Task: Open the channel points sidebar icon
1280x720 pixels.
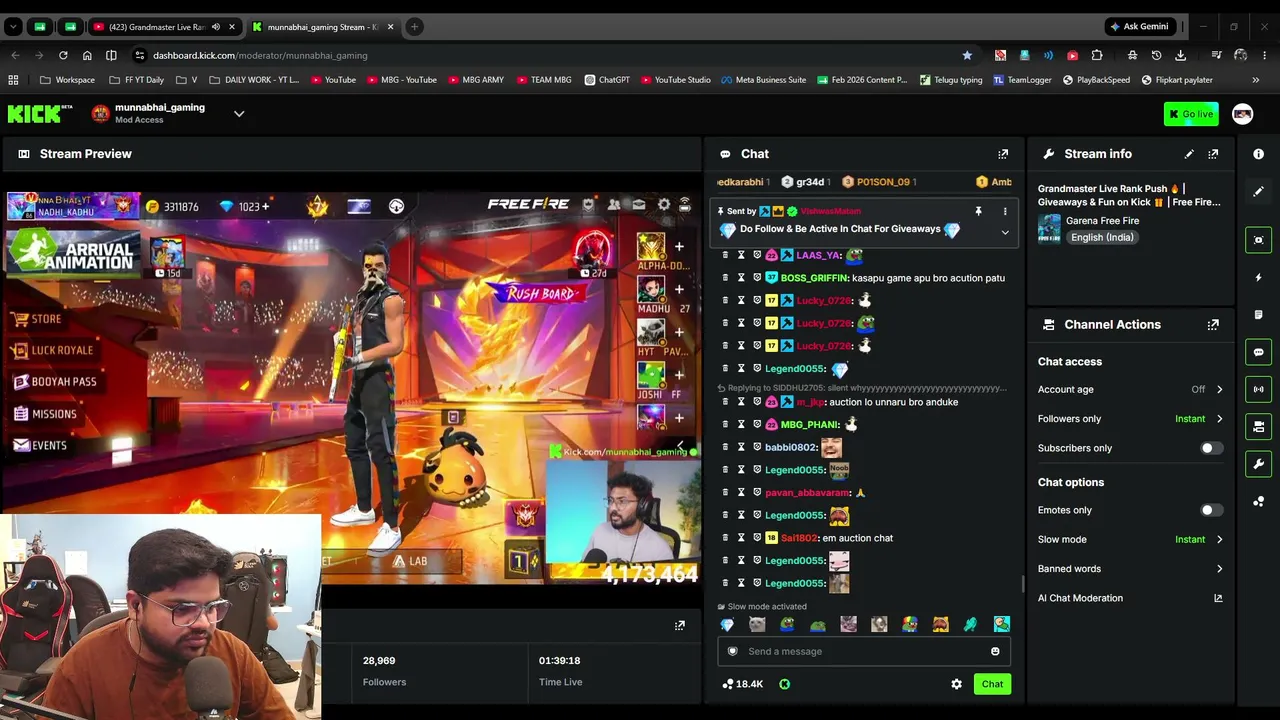Action: pos(1259,502)
